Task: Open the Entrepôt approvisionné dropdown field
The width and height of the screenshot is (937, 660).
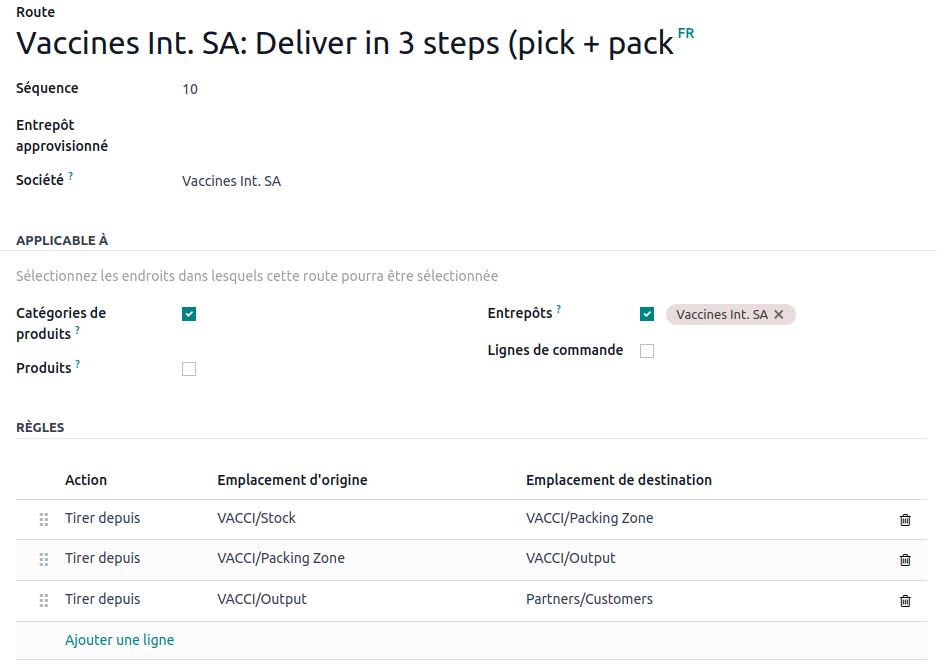Action: click(300, 136)
